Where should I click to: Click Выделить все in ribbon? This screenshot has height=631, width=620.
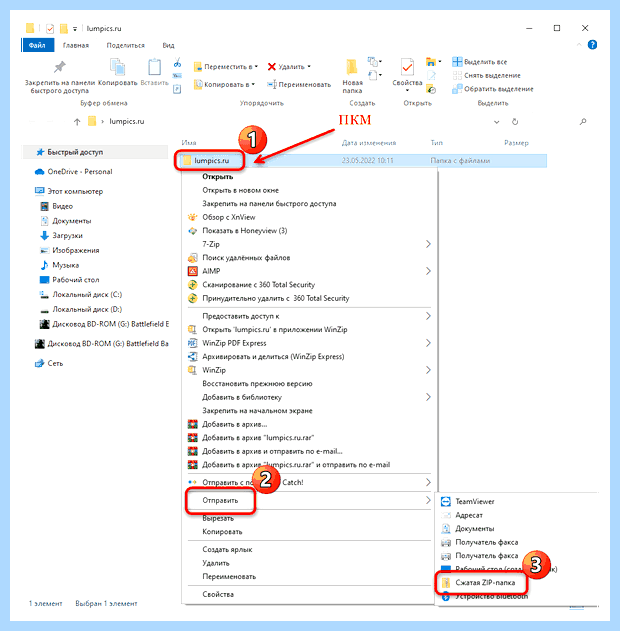pyautogui.click(x=480, y=62)
